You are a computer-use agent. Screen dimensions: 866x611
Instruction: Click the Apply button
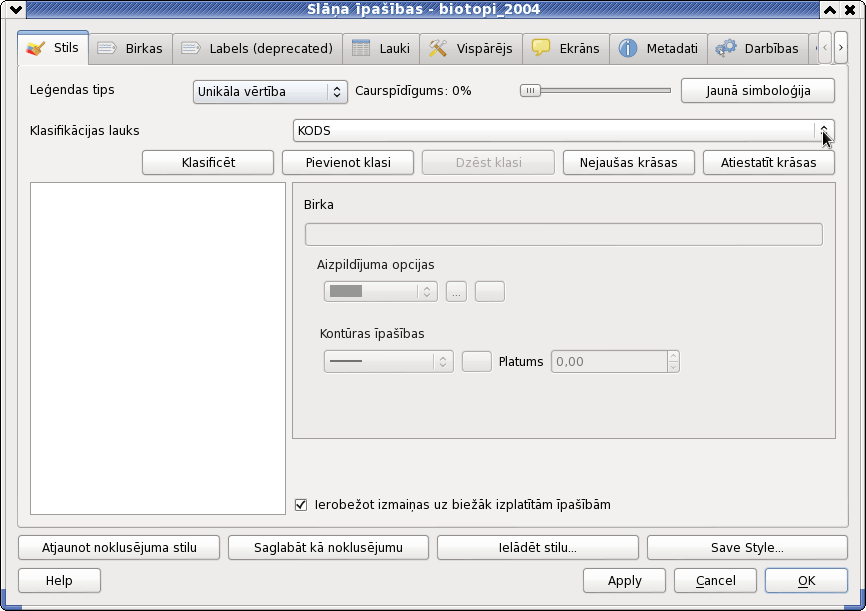click(x=624, y=581)
